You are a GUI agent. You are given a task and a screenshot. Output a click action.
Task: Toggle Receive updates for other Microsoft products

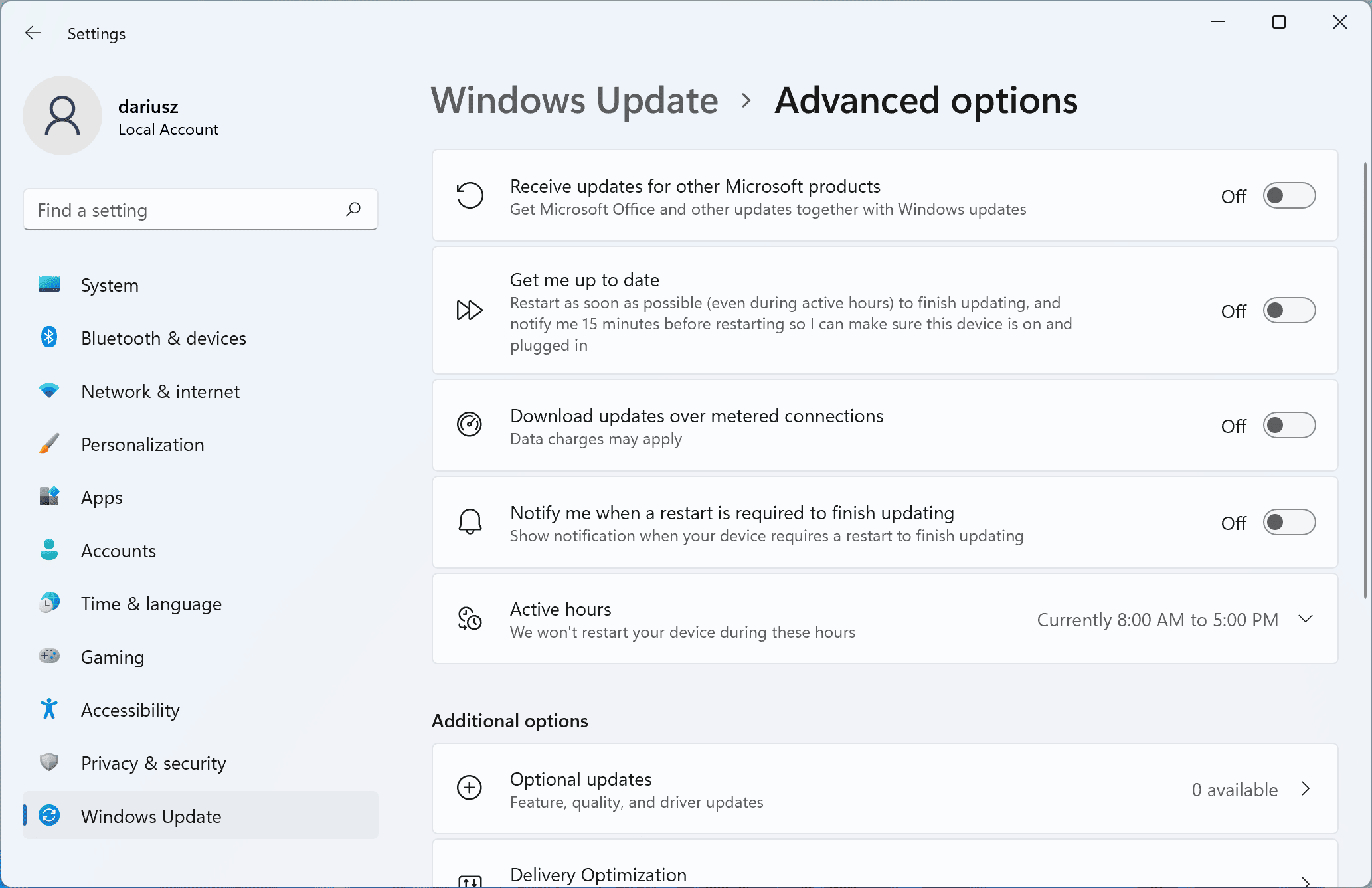[x=1289, y=196]
